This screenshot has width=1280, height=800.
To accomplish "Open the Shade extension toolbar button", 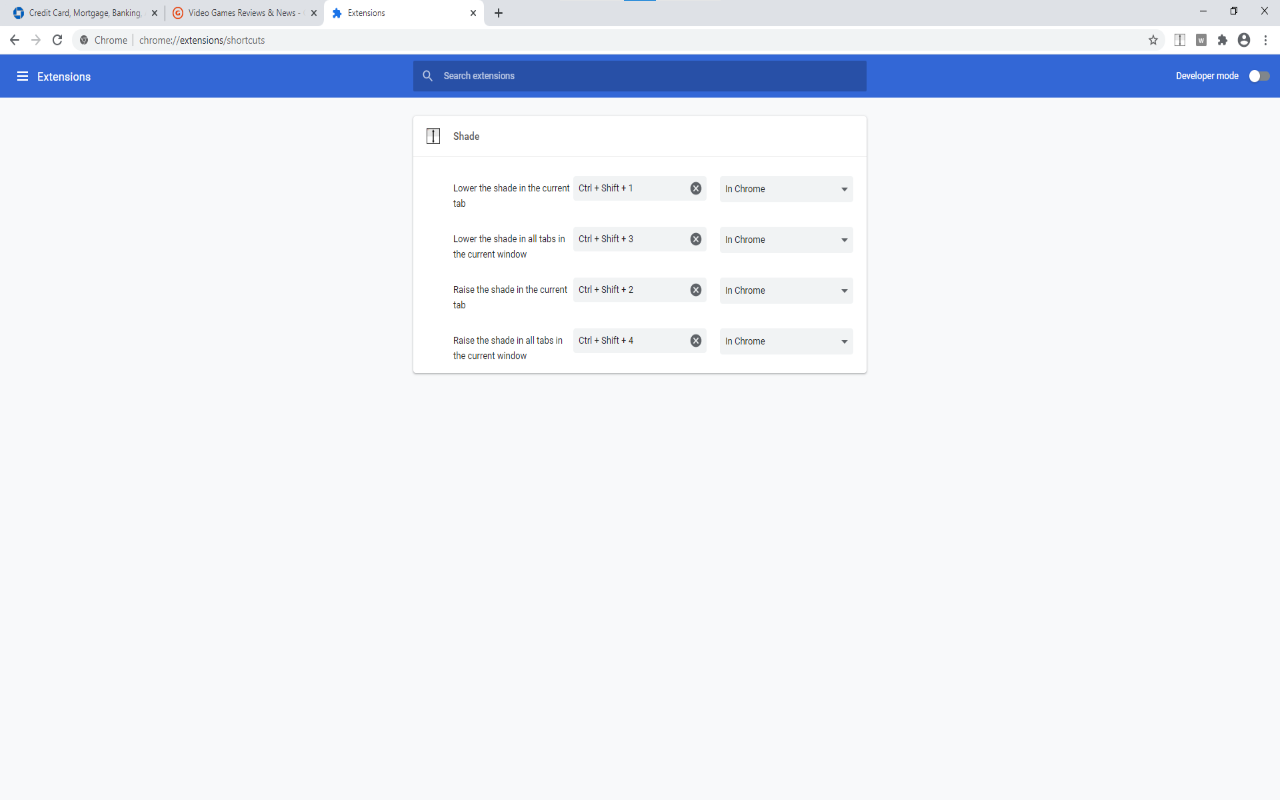I will (1180, 40).
